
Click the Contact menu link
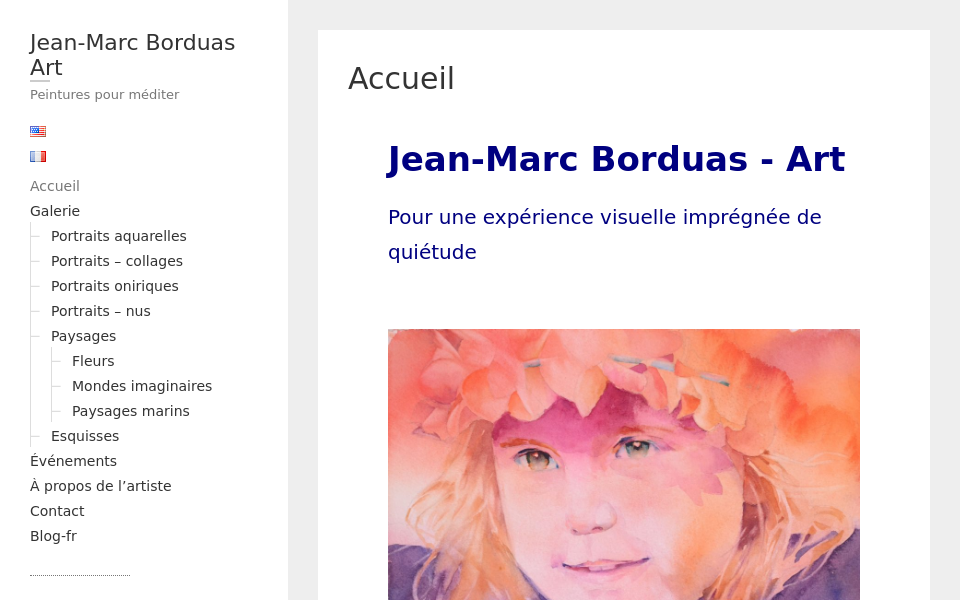click(x=57, y=511)
